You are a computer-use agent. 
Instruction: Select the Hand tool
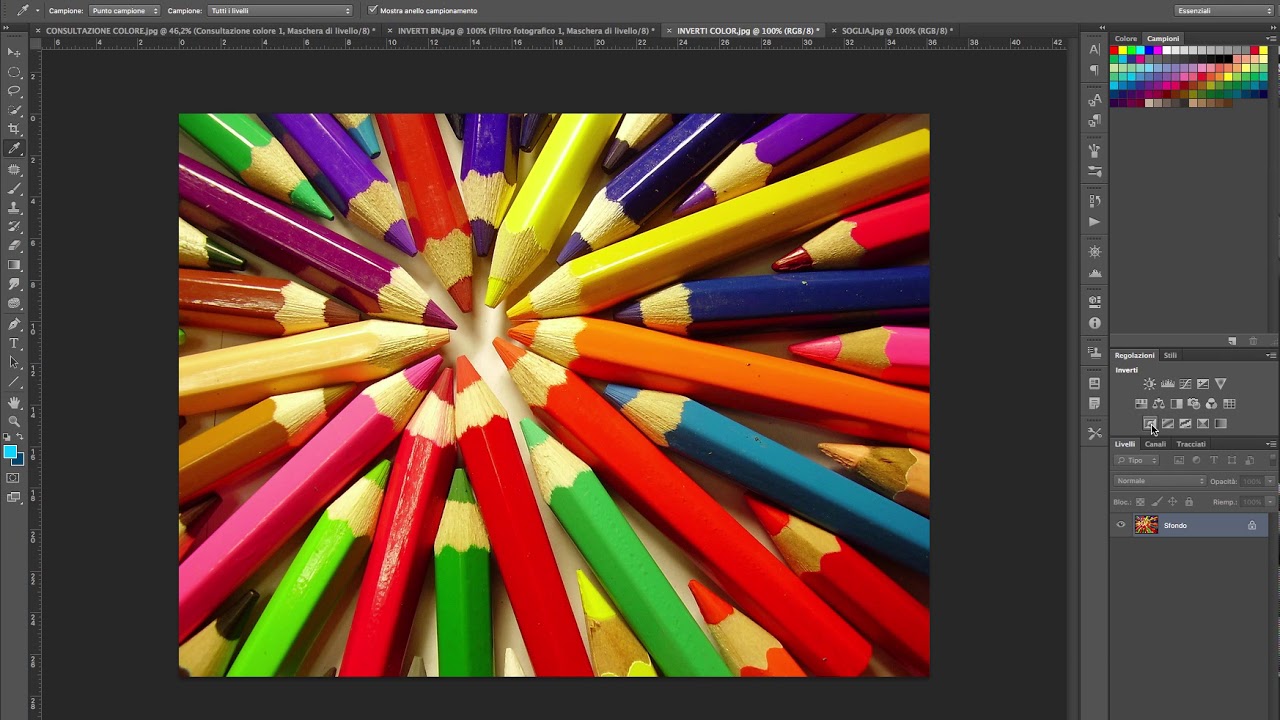(x=14, y=402)
